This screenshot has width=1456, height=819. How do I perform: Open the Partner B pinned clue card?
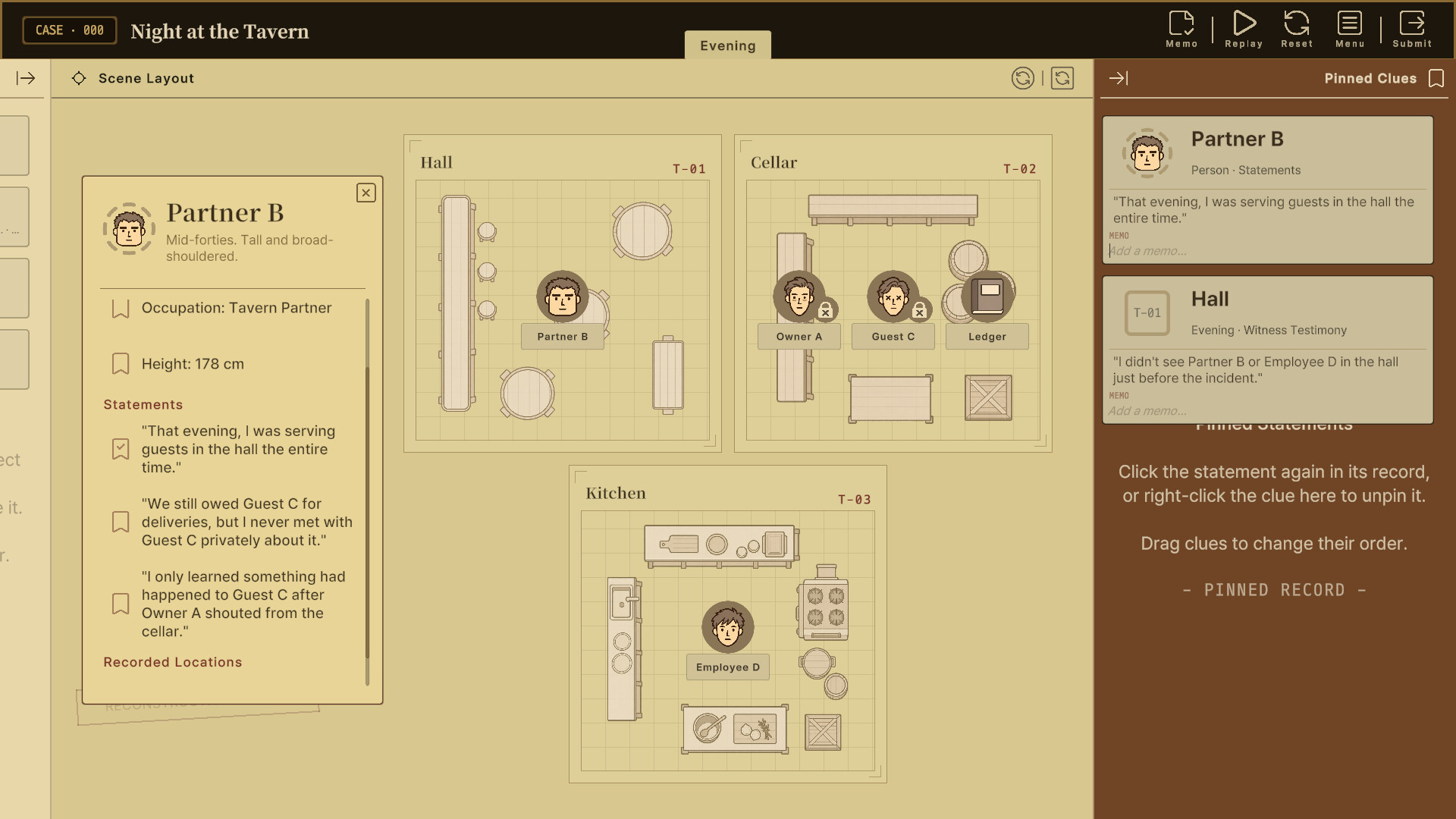coord(1268,190)
